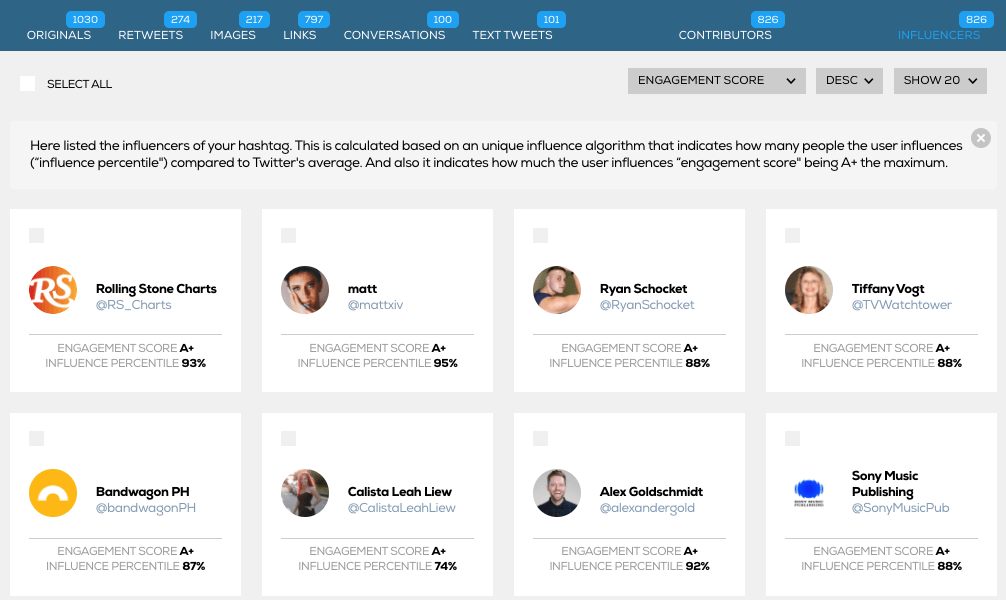Select the Links tab
1006x600 pixels.
[300, 35]
